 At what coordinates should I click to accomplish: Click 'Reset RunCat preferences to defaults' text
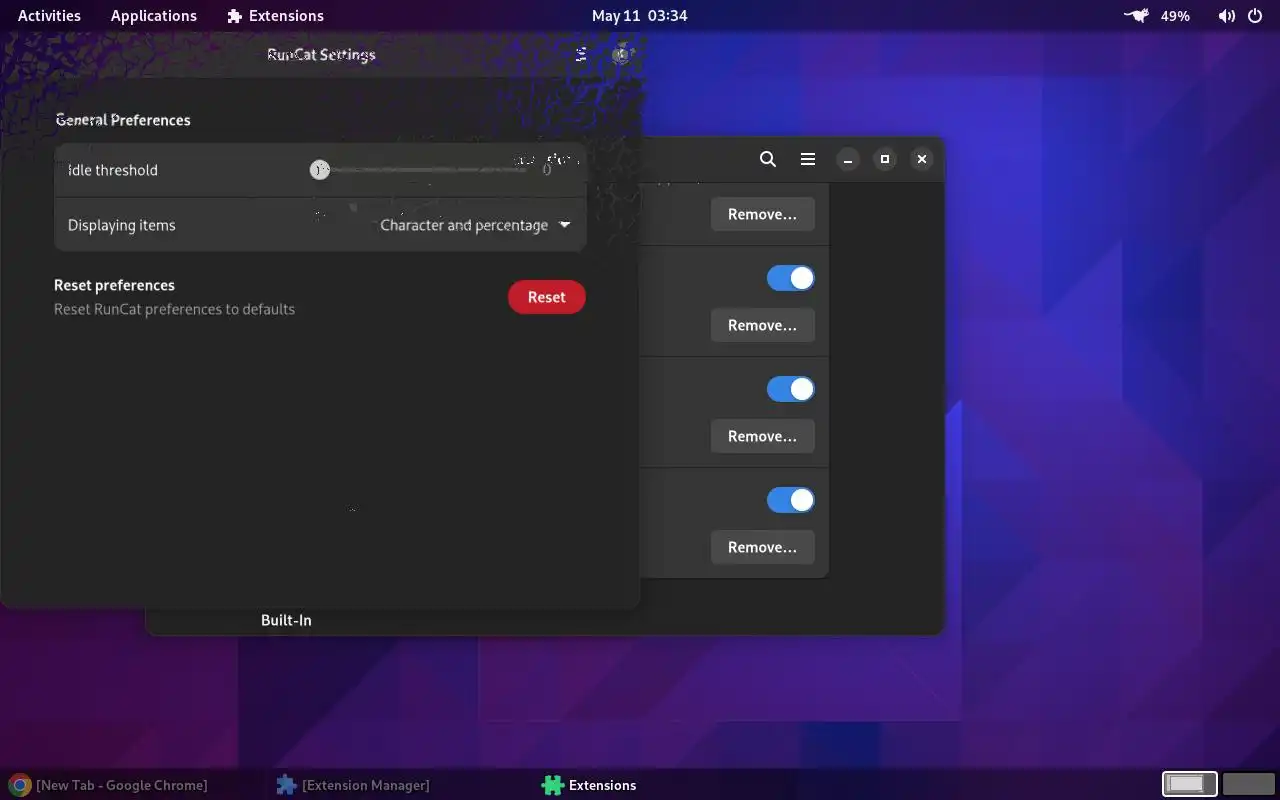pos(174,309)
